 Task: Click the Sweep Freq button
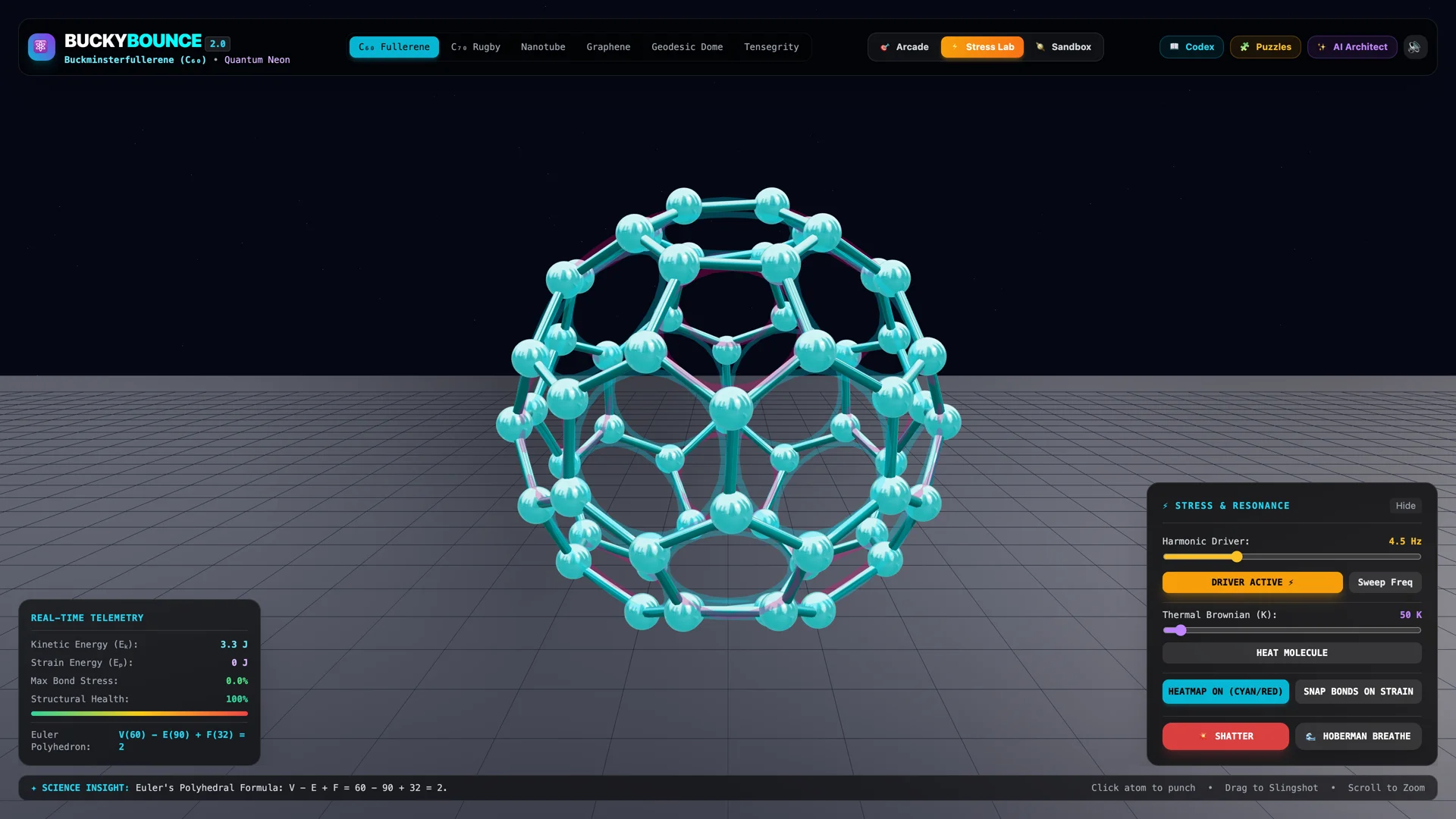(x=1385, y=582)
